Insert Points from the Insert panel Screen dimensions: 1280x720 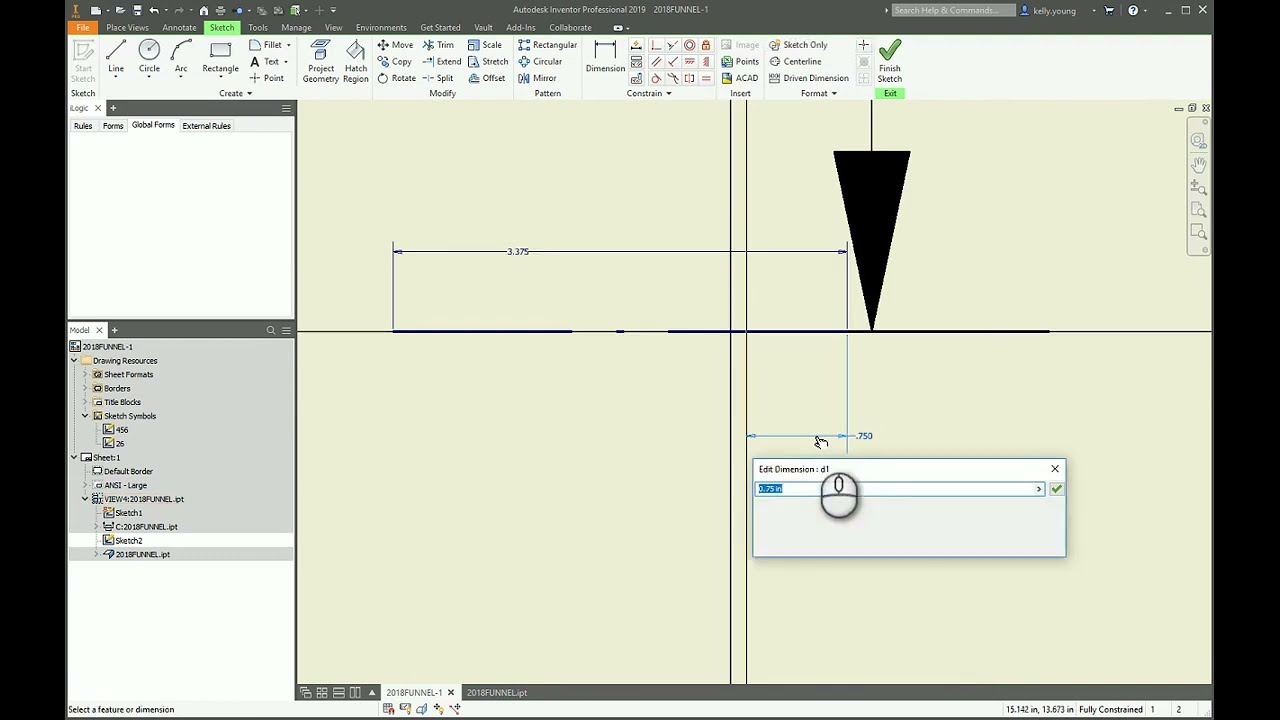point(740,61)
